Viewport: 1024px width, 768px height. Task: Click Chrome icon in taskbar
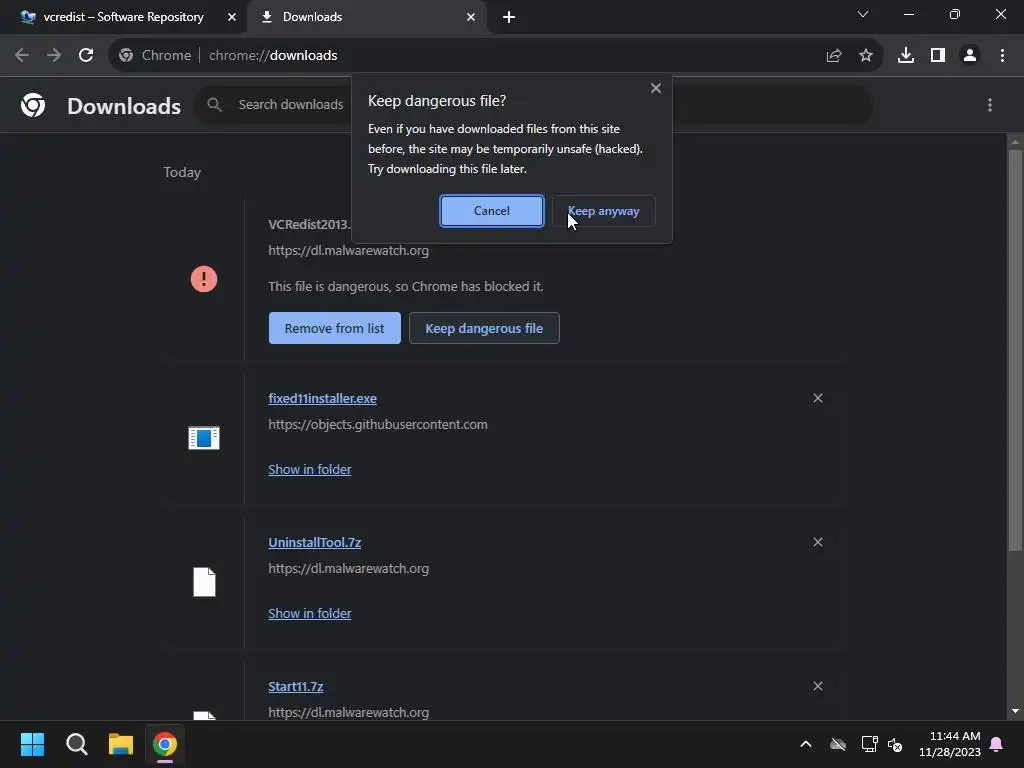click(165, 744)
